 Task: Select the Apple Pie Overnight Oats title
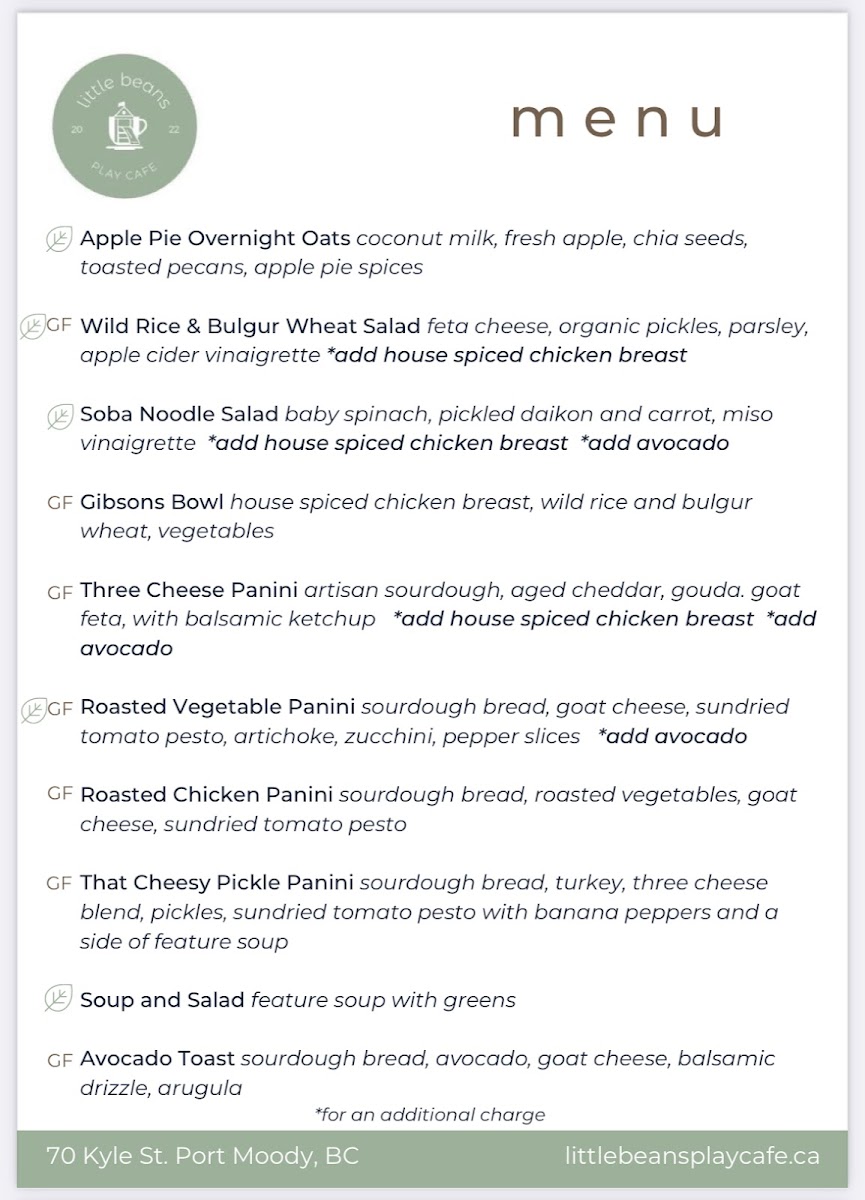click(215, 239)
